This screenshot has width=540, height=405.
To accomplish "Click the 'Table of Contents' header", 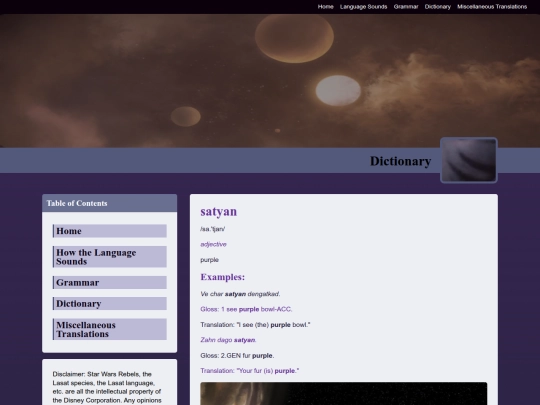I will 110,203.
